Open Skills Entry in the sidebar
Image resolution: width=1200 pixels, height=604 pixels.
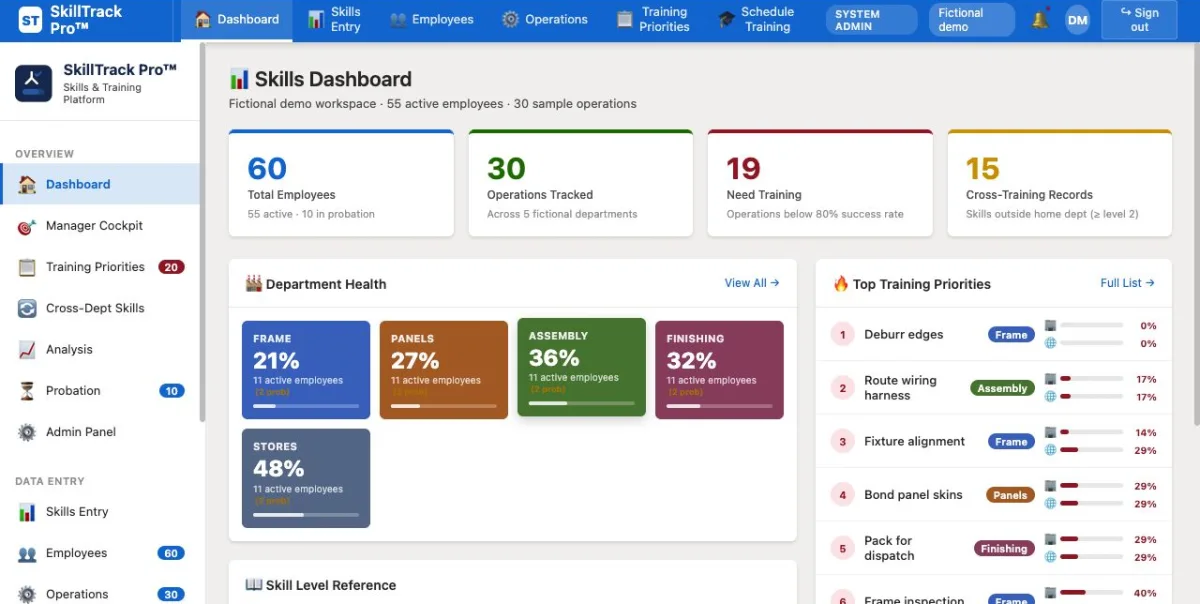(x=100, y=512)
